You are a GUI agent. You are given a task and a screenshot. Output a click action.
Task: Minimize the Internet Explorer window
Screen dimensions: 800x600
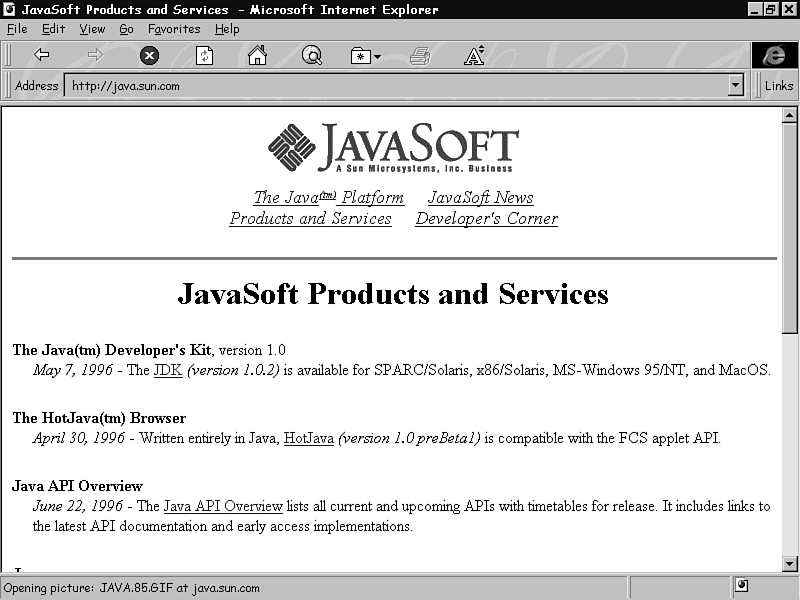coord(755,9)
